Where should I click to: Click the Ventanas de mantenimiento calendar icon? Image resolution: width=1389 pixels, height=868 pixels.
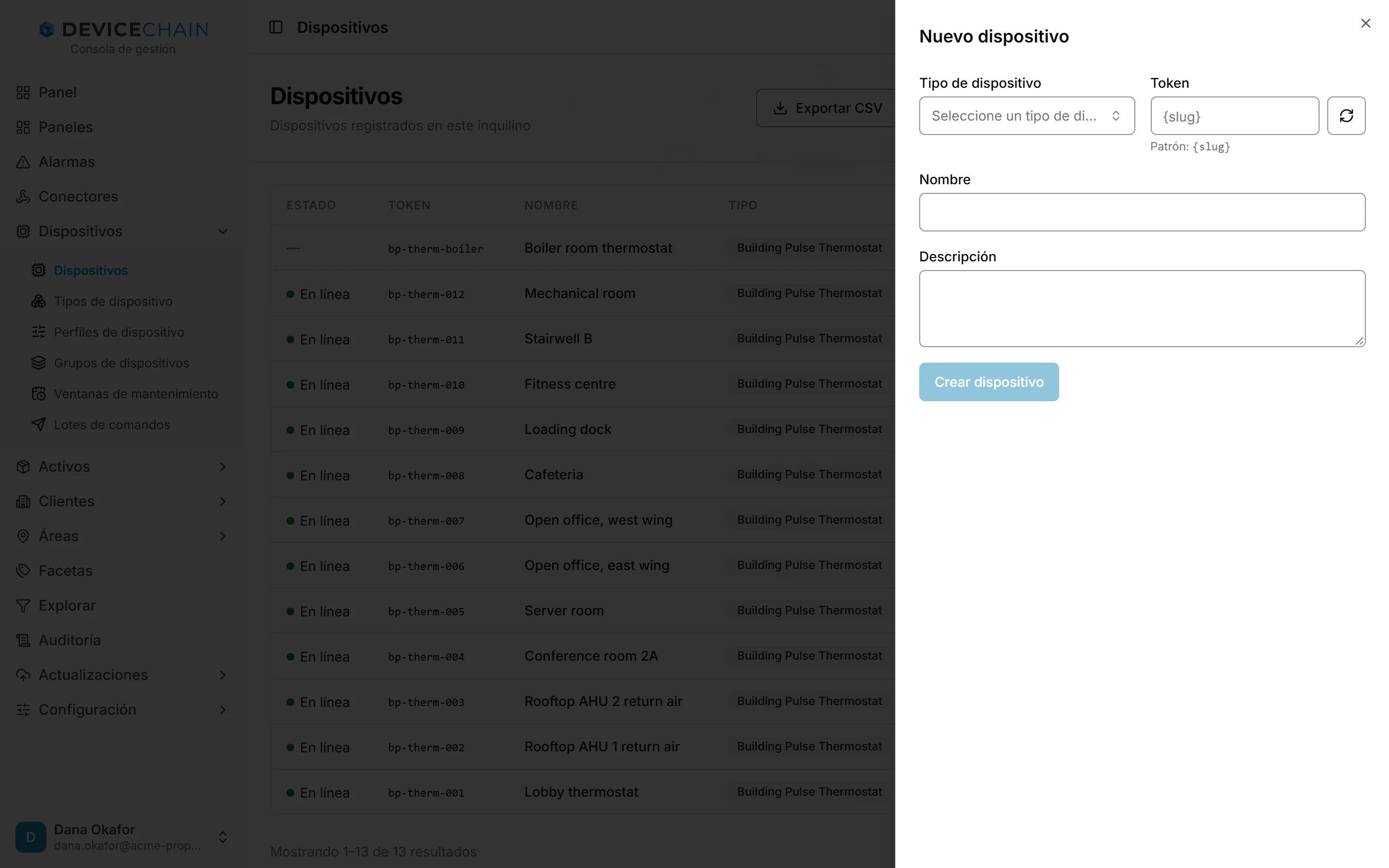39,394
